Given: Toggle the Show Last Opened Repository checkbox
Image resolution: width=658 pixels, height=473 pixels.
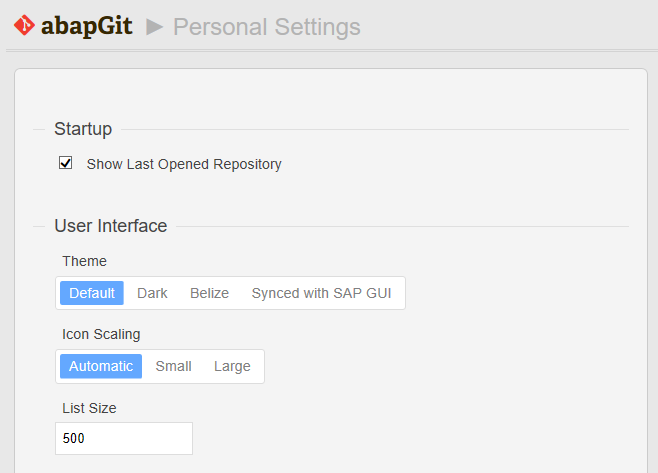Looking at the screenshot, I should point(65,163).
